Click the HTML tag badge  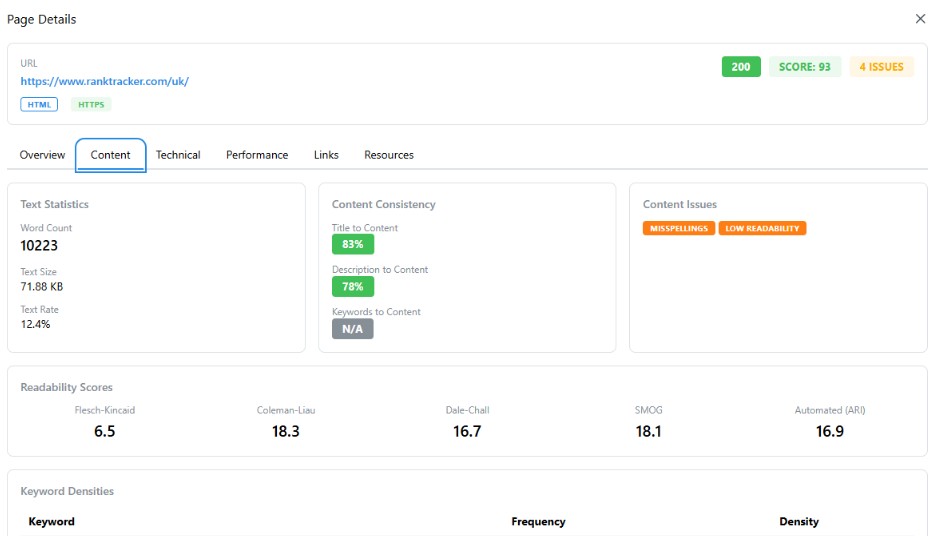point(39,104)
